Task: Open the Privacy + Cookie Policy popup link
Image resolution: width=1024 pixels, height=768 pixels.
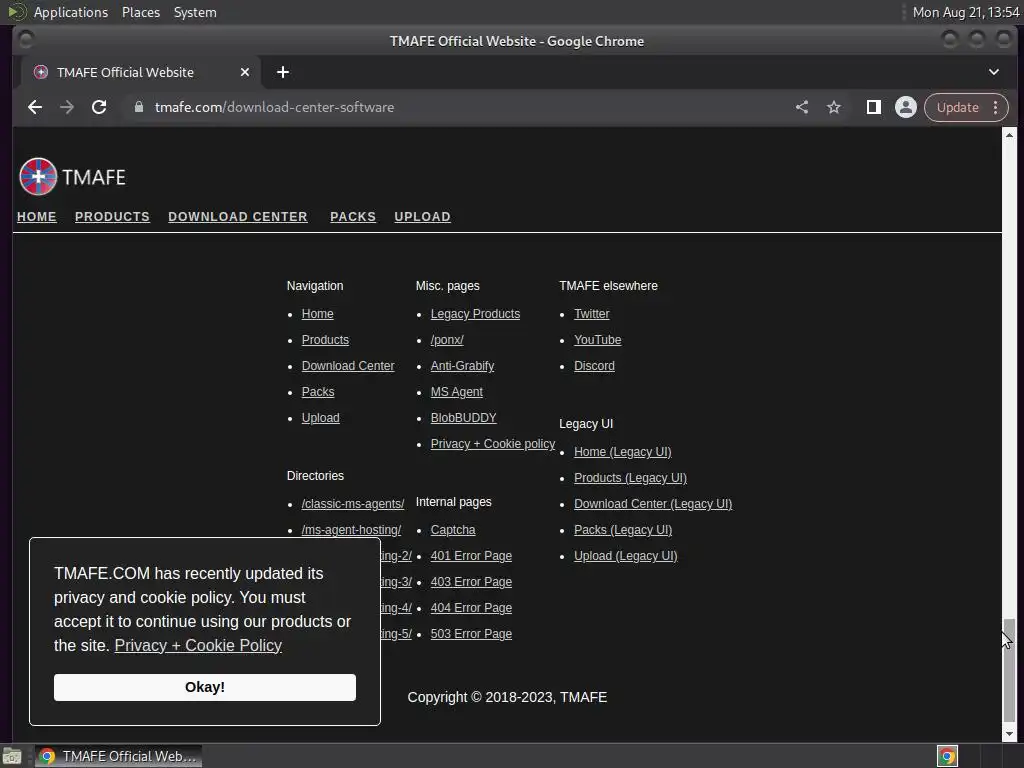Action: pyautogui.click(x=198, y=645)
